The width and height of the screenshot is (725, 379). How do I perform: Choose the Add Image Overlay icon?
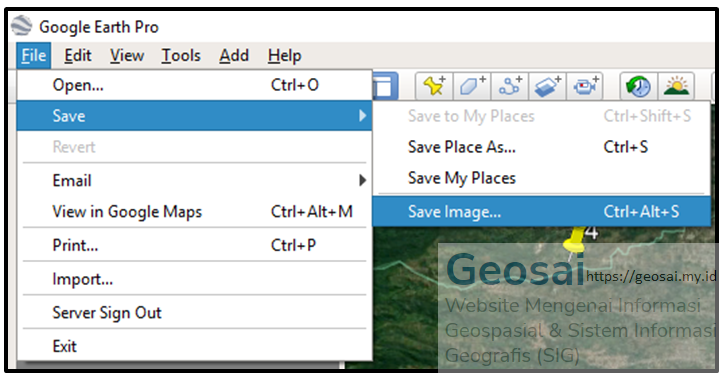pyautogui.click(x=547, y=86)
